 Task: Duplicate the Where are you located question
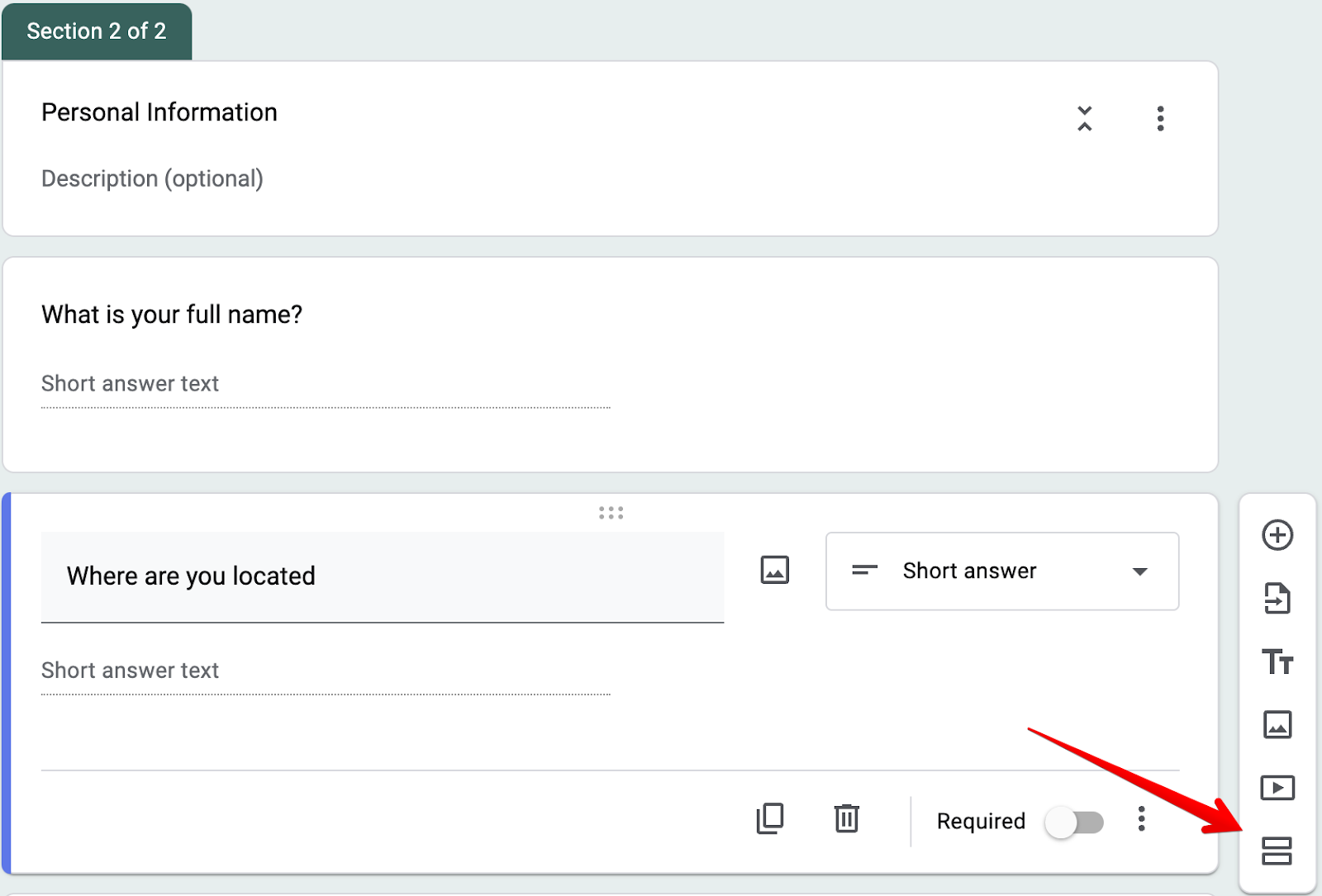pos(769,819)
